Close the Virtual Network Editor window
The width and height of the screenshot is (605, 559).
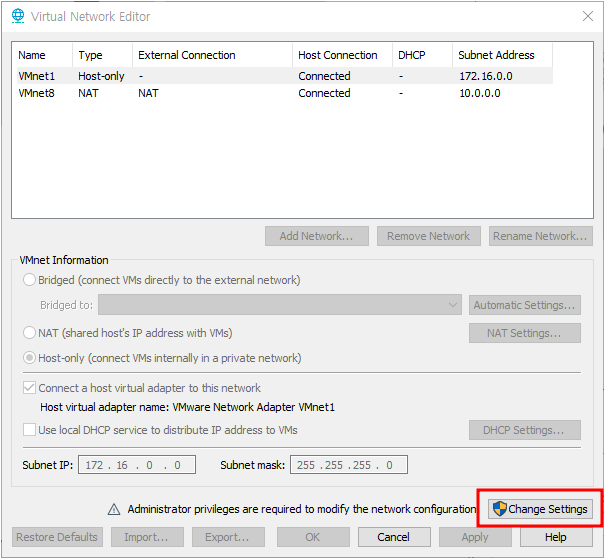[588, 16]
